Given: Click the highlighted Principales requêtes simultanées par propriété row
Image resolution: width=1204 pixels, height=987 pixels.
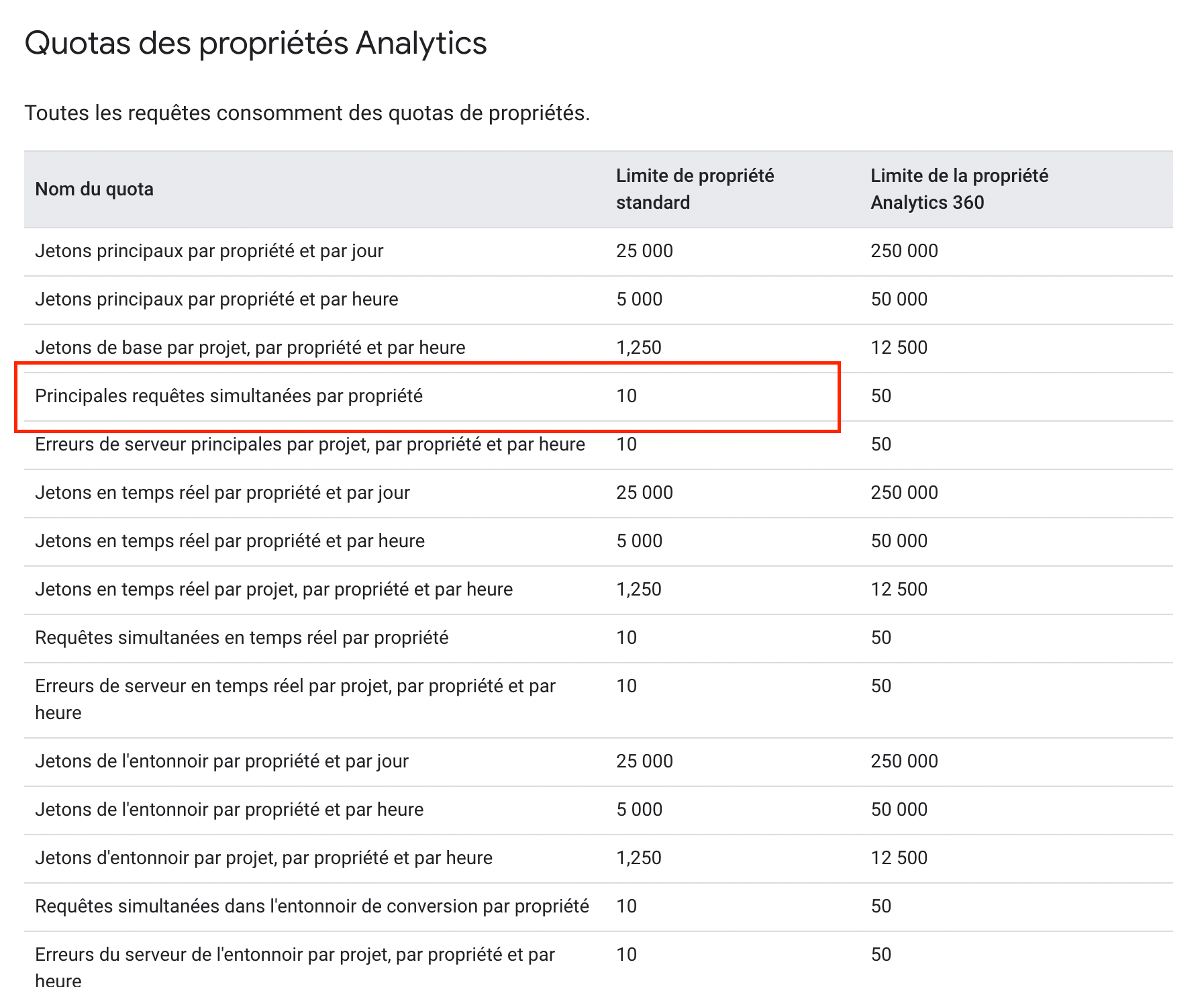Looking at the screenshot, I should (x=229, y=396).
